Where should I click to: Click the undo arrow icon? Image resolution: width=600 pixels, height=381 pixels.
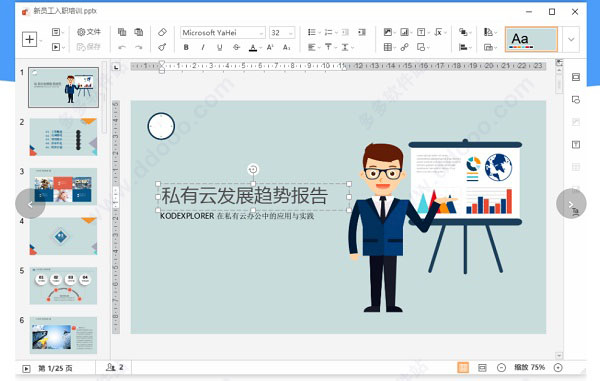[x=122, y=47]
